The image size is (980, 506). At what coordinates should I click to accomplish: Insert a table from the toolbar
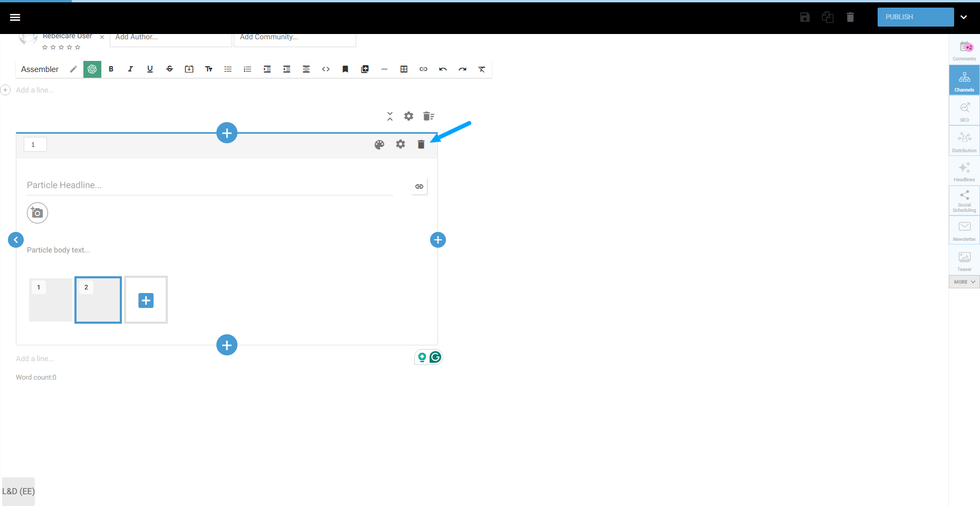coord(404,69)
